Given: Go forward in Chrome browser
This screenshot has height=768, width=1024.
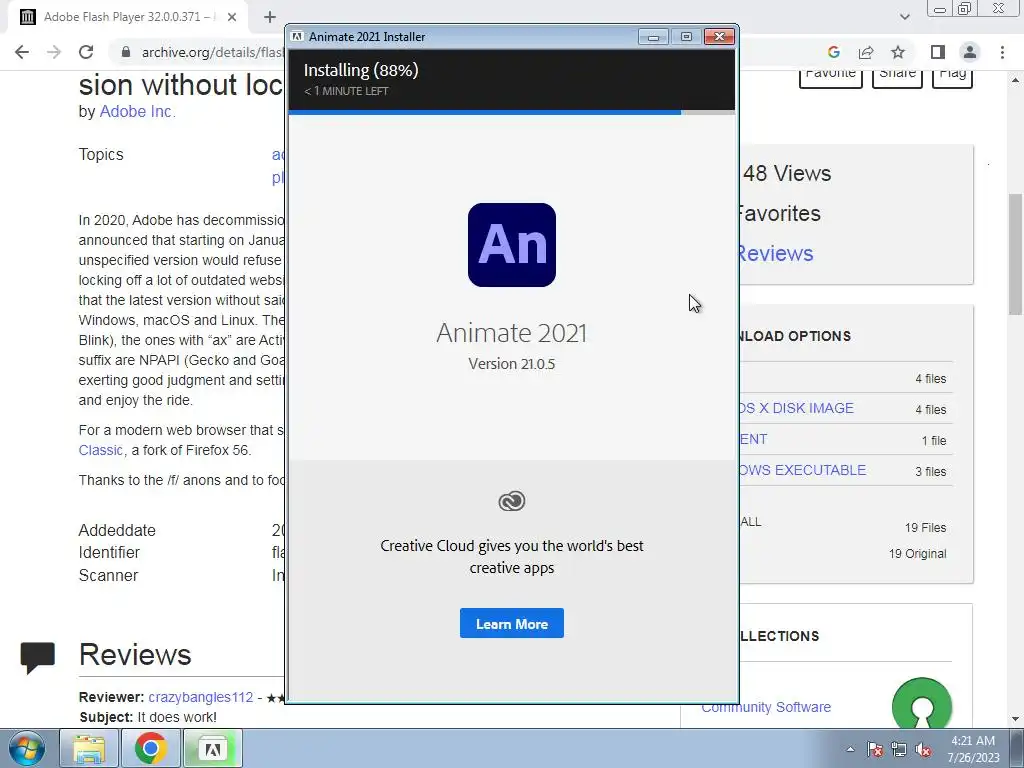Looking at the screenshot, I should click(54, 52).
